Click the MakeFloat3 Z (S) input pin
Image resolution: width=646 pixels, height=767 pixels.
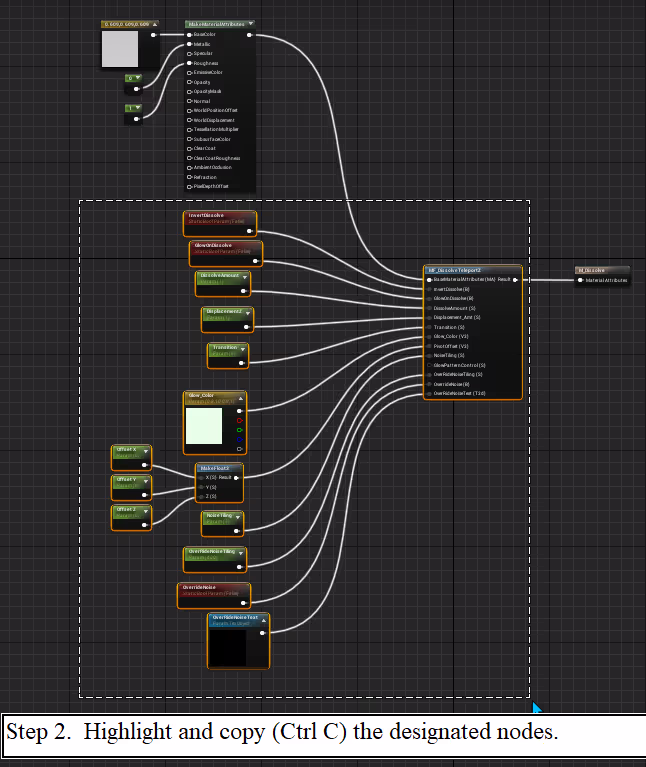click(201, 496)
